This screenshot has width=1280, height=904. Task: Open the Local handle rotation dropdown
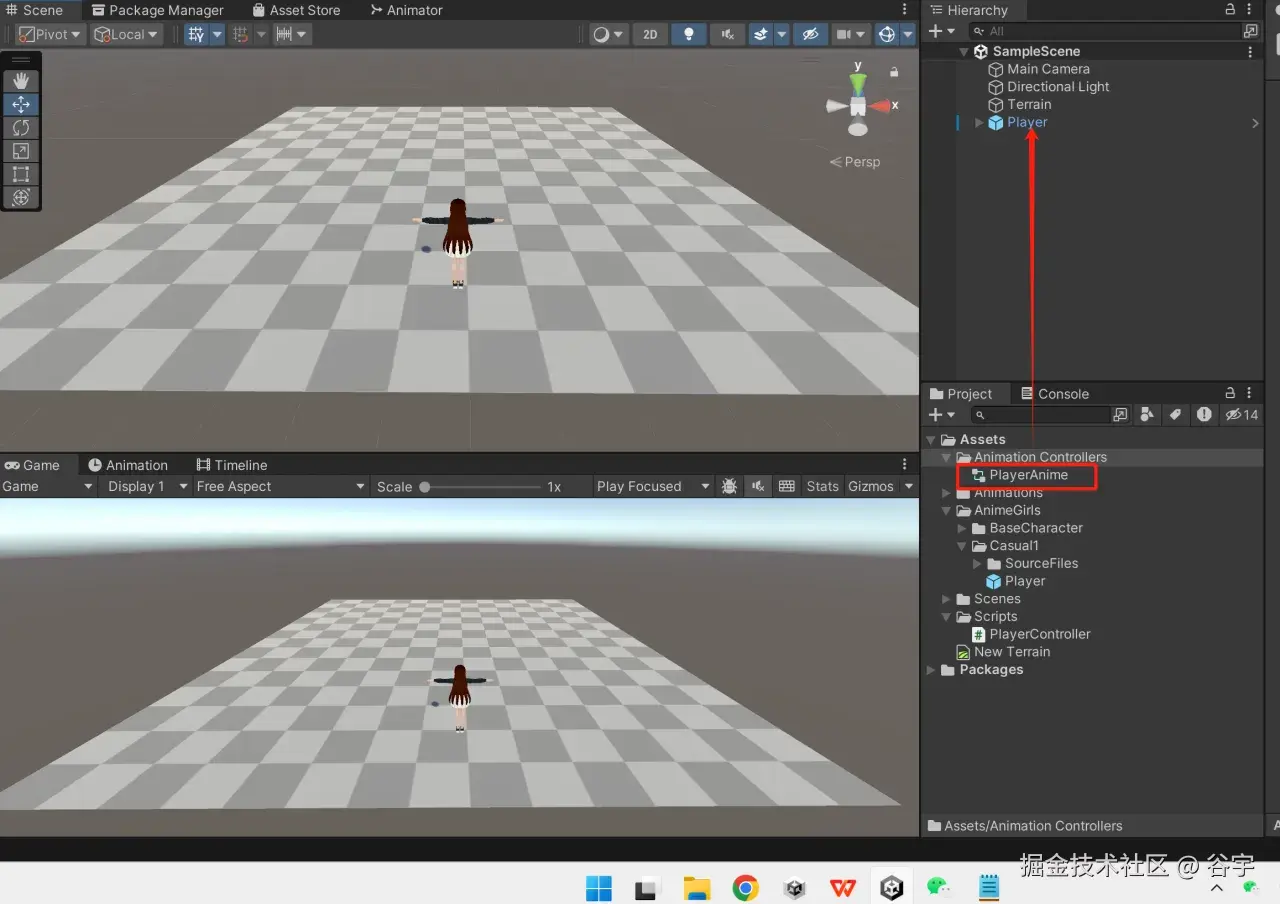(126, 34)
